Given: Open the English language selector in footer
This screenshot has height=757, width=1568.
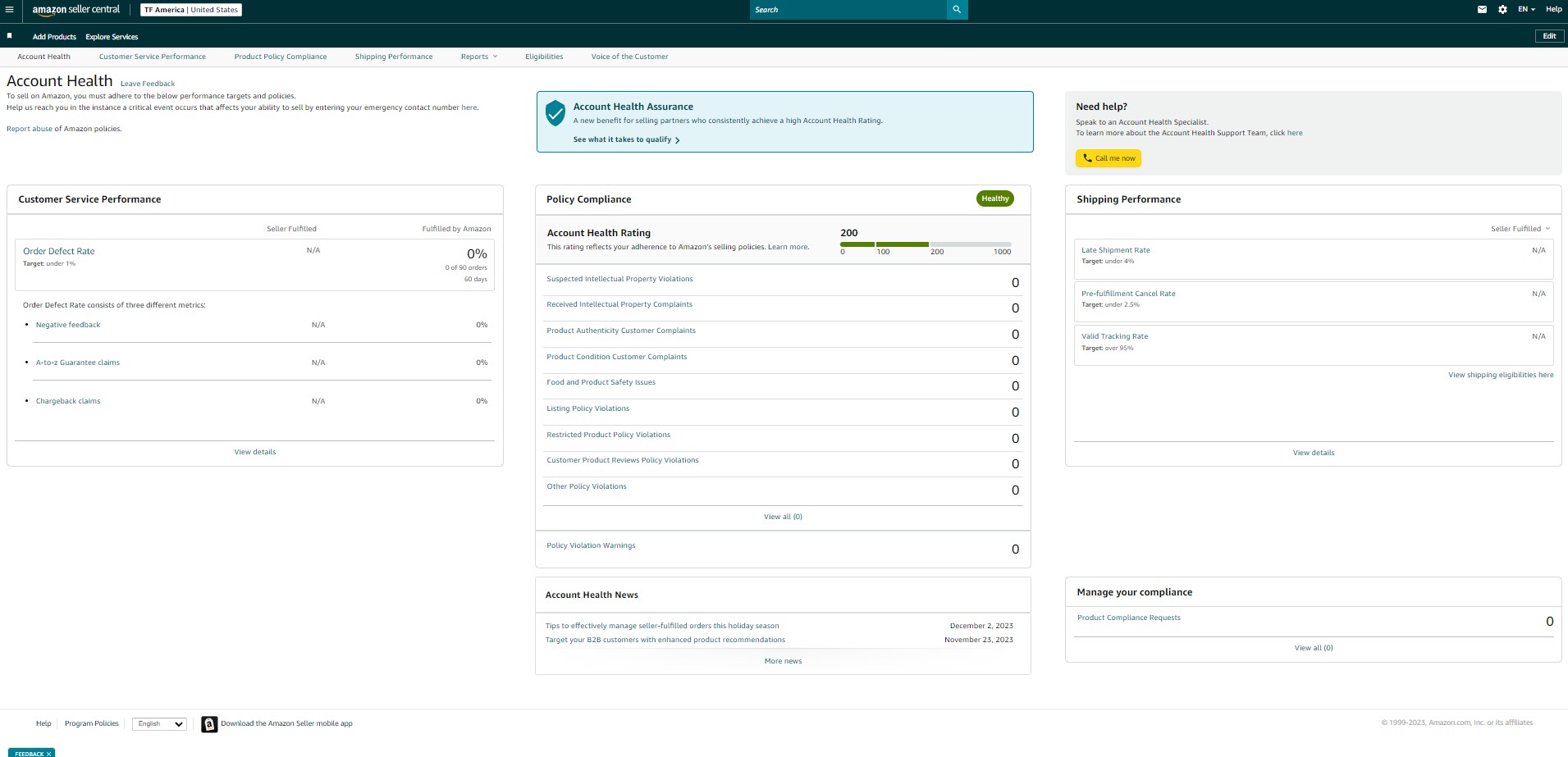Looking at the screenshot, I should click(160, 724).
